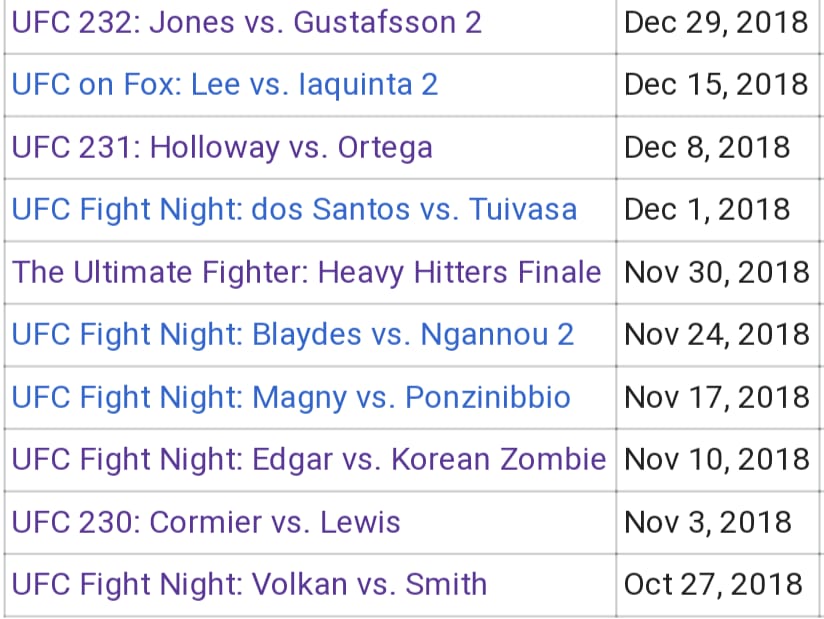Viewport: 824px width, 619px height.
Task: Open UFC Fight Night: Magny vs. Ponzinibbio
Action: [291, 397]
